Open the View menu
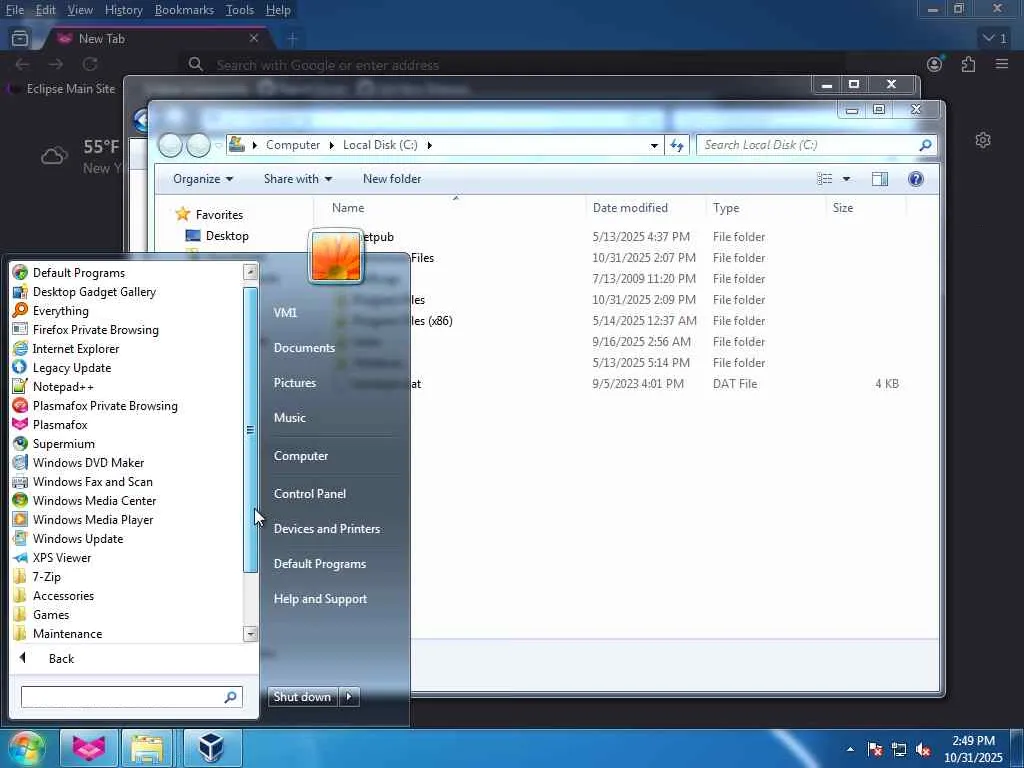This screenshot has height=768, width=1024. [x=80, y=10]
